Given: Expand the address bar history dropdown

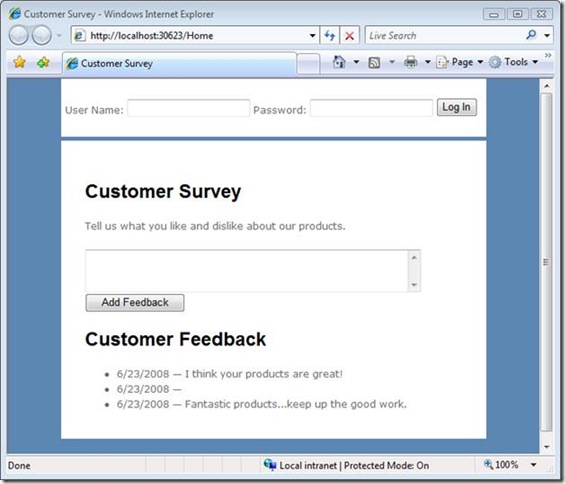Looking at the screenshot, I should click(x=312, y=35).
